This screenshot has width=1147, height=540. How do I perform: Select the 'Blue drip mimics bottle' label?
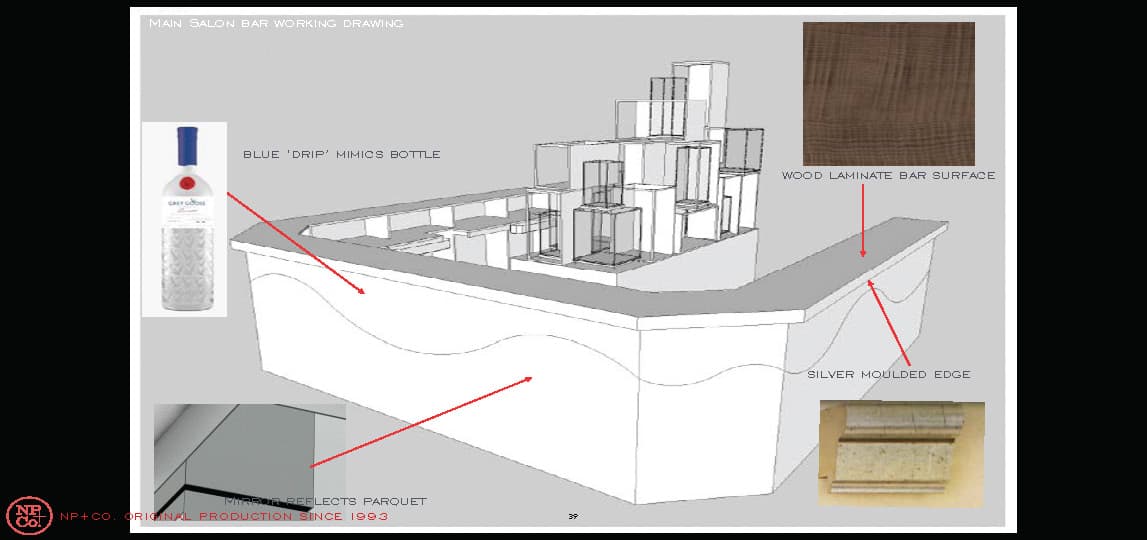tap(341, 155)
